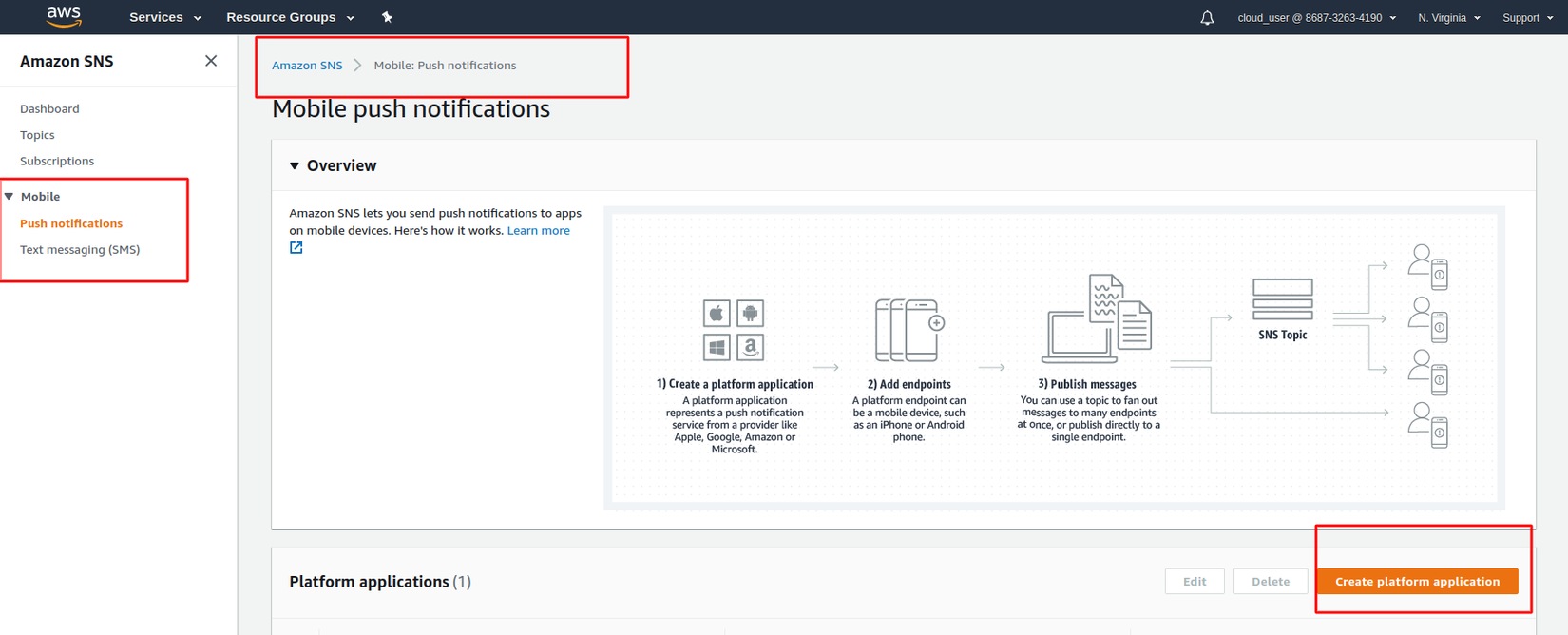The image size is (1568, 635).
Task: Click the pin shortcuts icon
Action: coord(387,17)
